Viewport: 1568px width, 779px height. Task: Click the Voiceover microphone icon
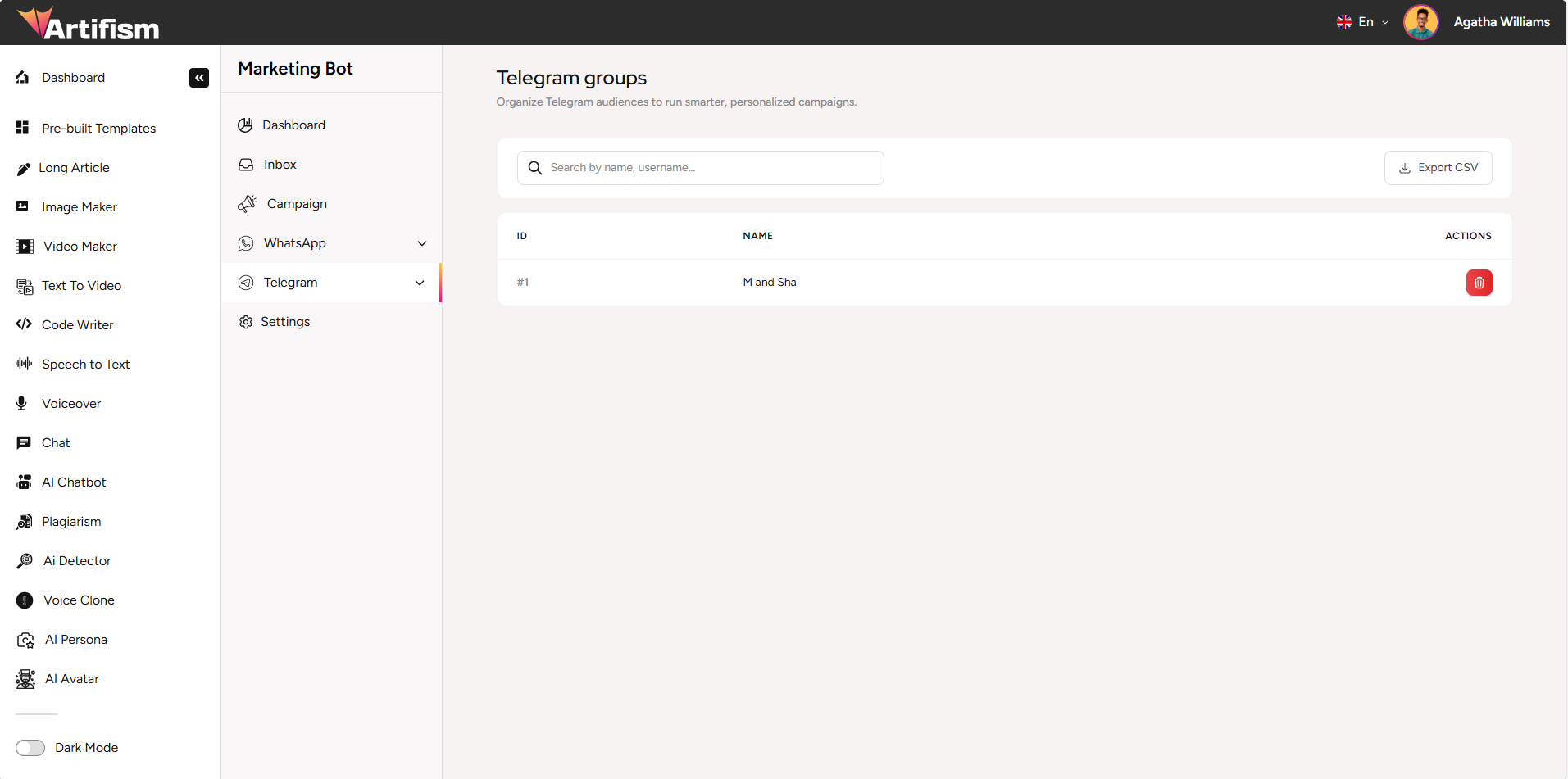[x=22, y=403]
